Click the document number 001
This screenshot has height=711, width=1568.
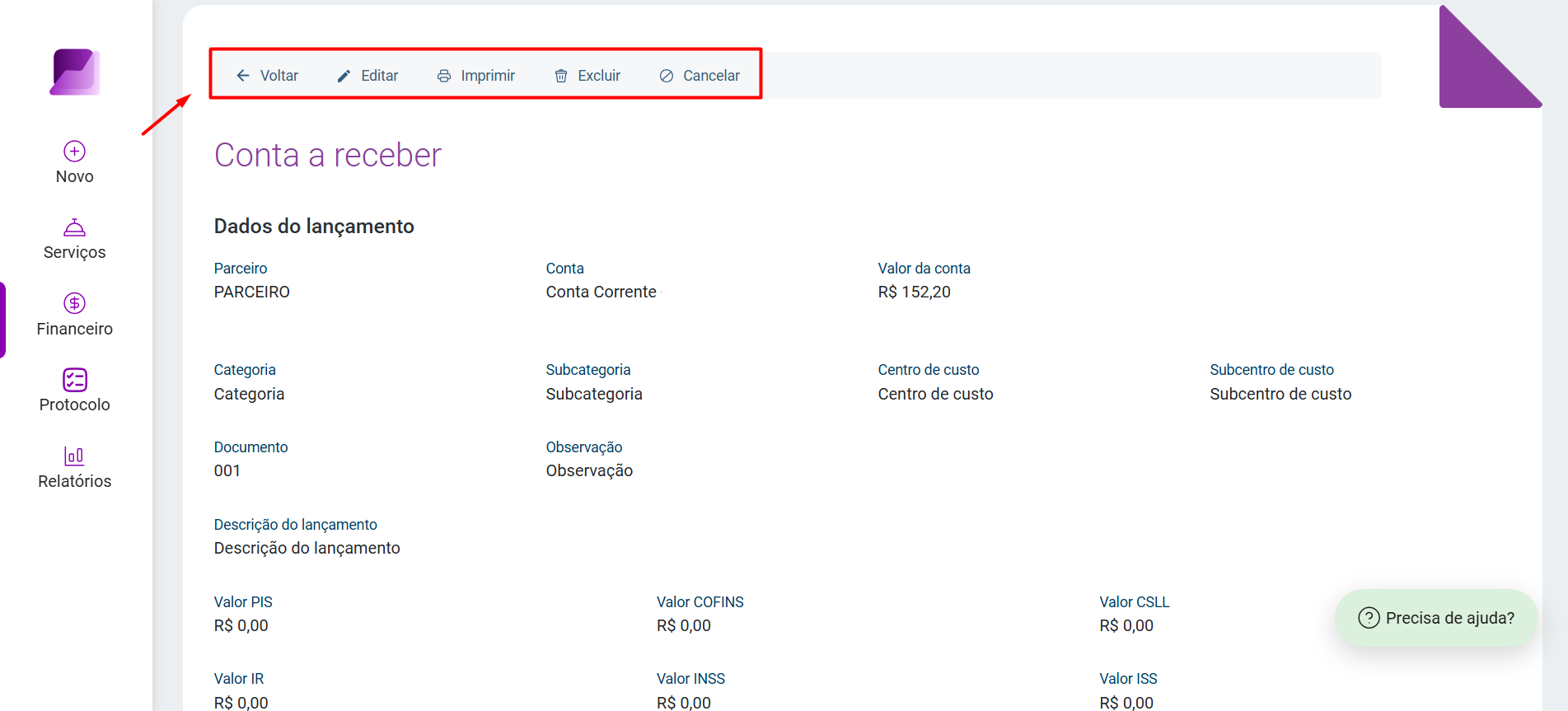coord(227,470)
